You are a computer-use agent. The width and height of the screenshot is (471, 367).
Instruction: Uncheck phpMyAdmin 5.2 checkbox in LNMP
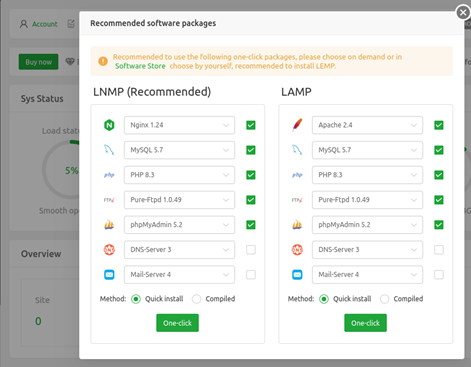point(251,225)
